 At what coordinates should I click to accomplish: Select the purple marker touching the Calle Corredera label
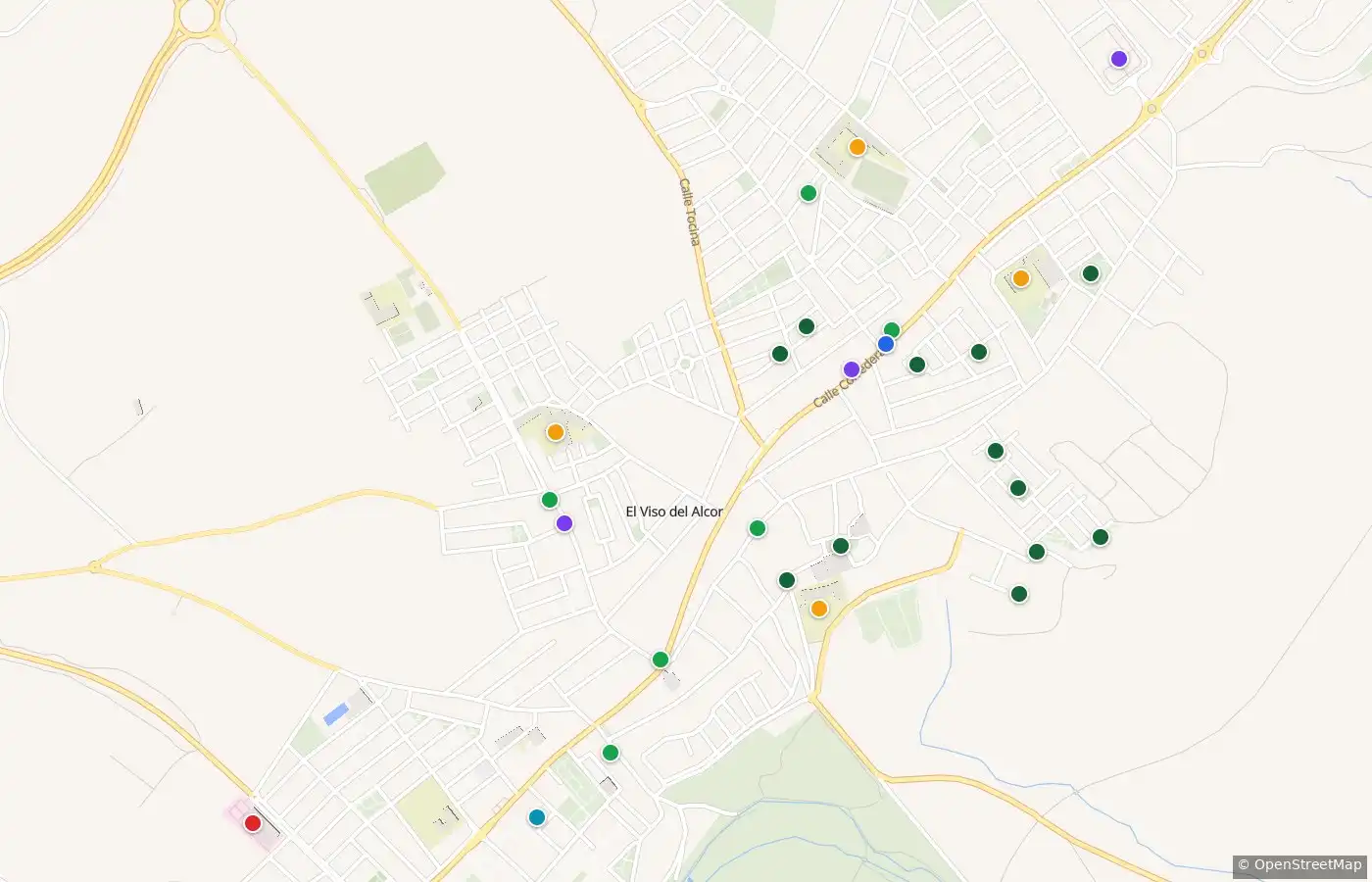click(x=852, y=369)
